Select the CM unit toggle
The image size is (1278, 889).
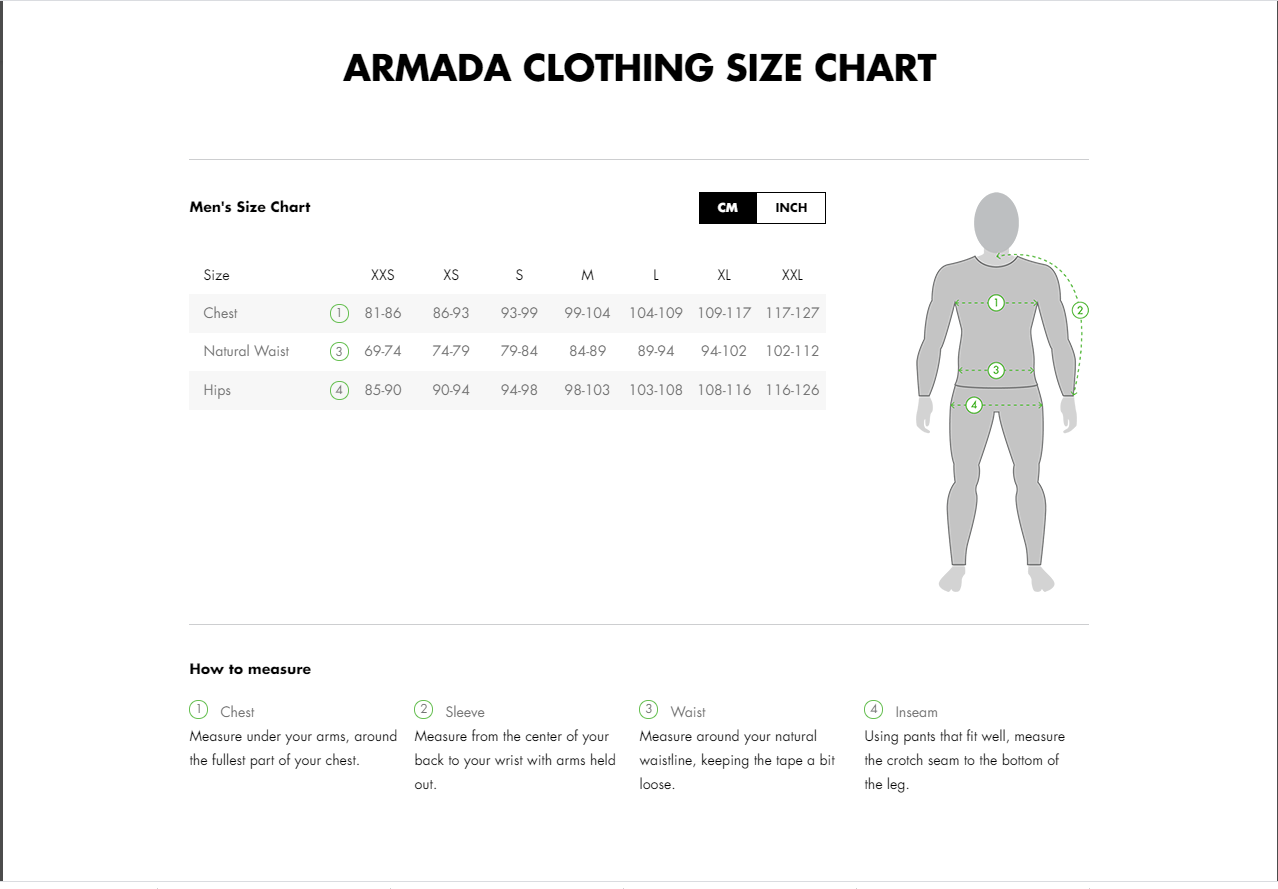point(728,208)
